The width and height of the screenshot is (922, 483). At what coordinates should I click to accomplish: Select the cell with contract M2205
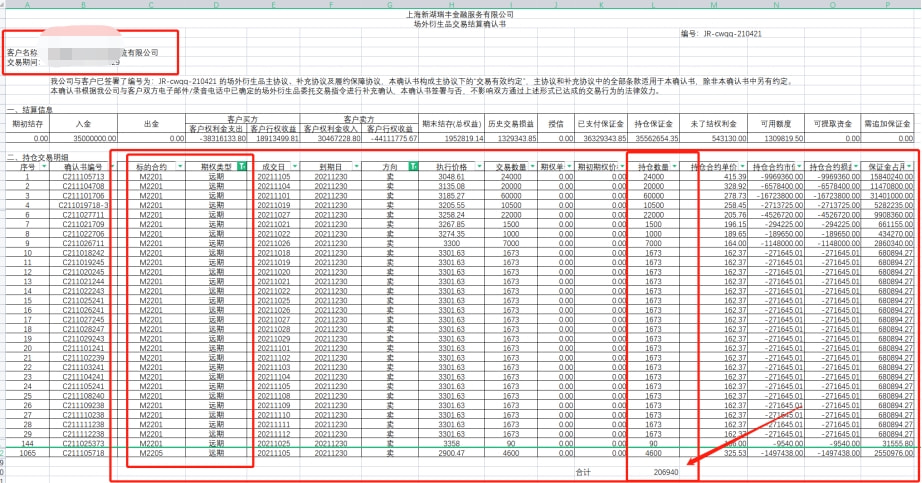pos(151,453)
